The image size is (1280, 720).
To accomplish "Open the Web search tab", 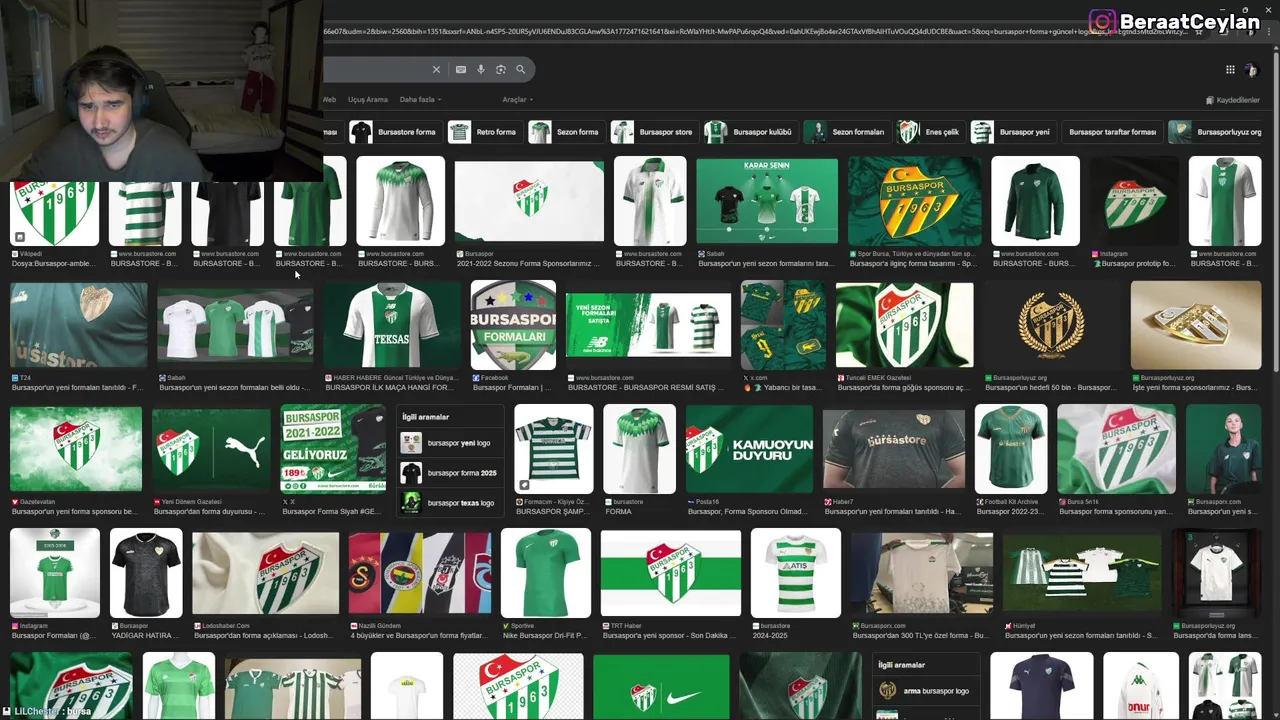I will click(x=329, y=100).
